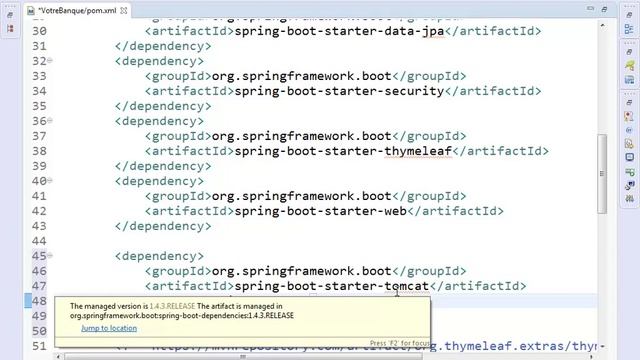Place cursor in spring-boot-starter-thymeleaf text
The width and height of the screenshot is (640, 360).
click(x=343, y=151)
